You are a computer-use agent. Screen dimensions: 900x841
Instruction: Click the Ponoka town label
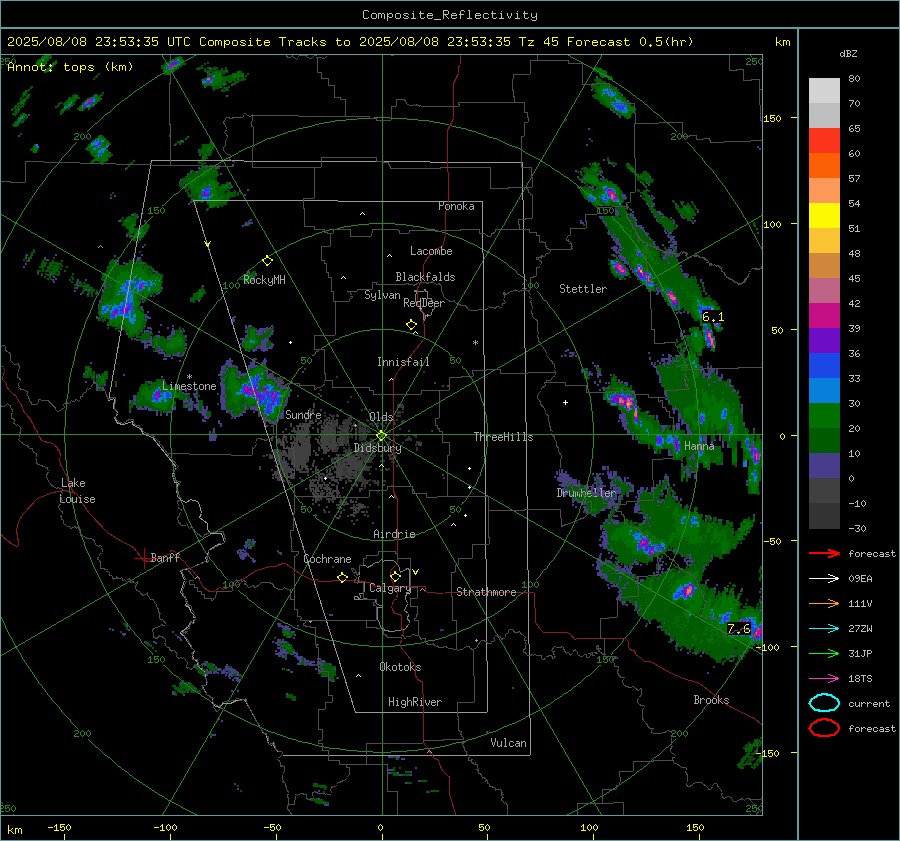pos(456,206)
